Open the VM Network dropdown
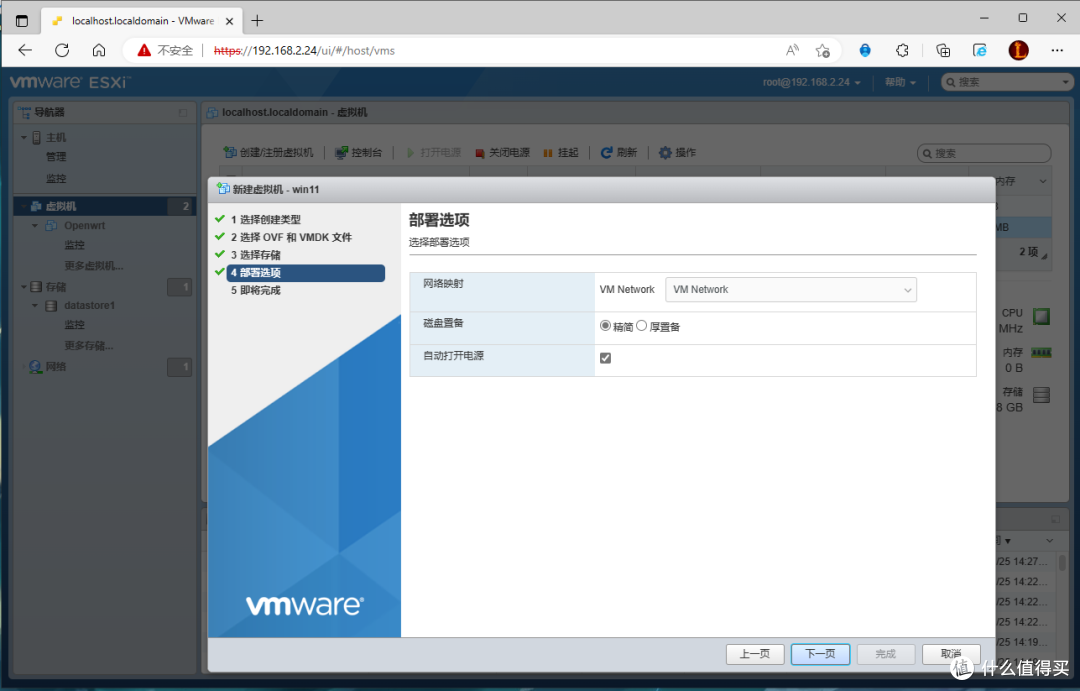Screen dimensions: 1080x691 coord(790,290)
